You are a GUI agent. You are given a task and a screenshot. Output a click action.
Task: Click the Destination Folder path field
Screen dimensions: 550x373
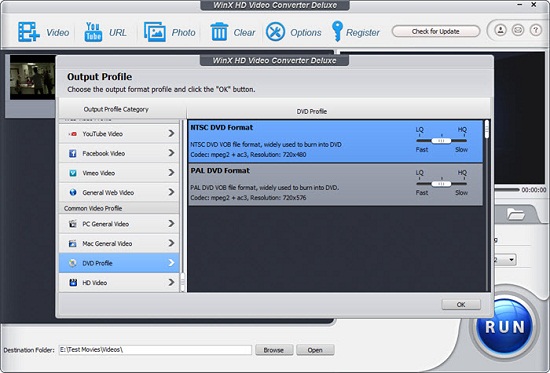pos(155,350)
